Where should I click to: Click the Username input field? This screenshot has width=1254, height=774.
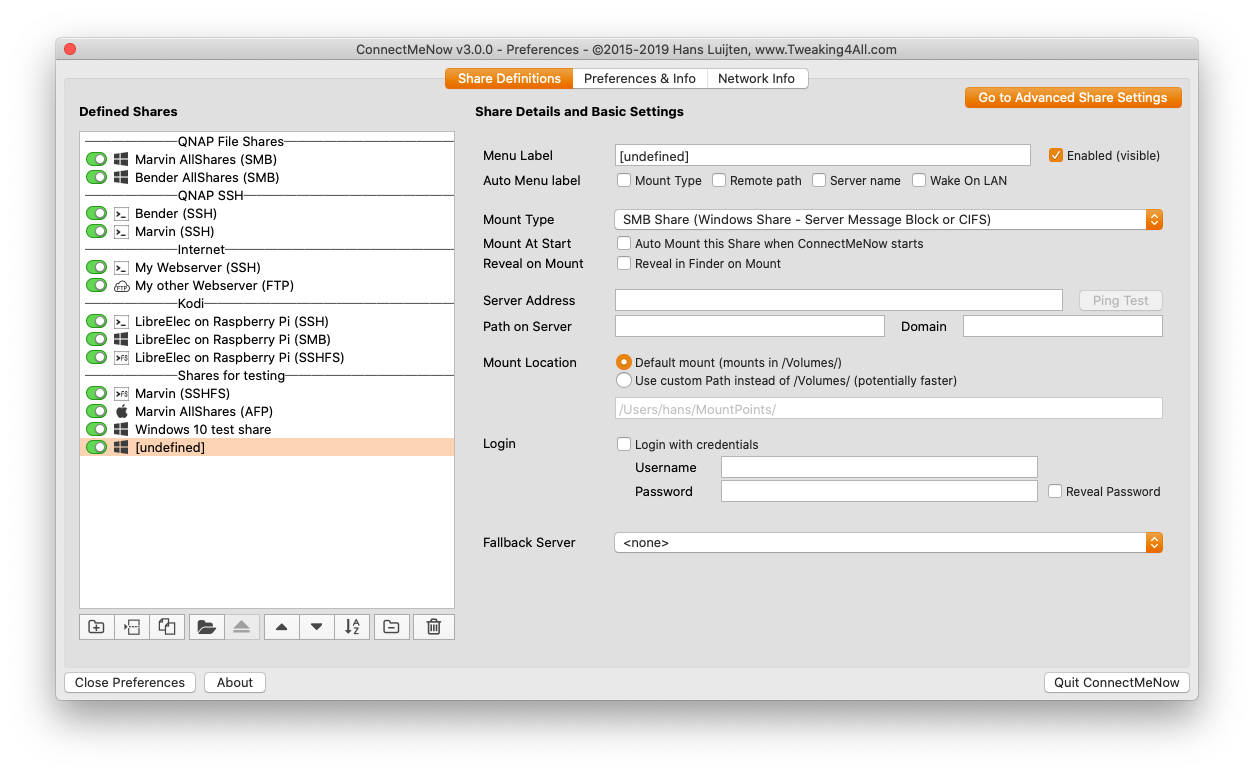879,467
